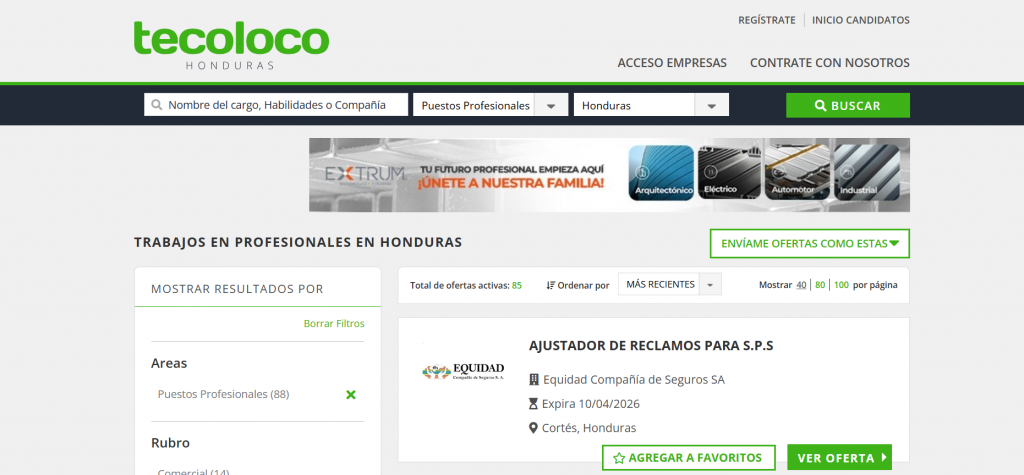Click the magnifier icon in search field
Viewport: 1024px width, 475px height.
click(x=156, y=105)
